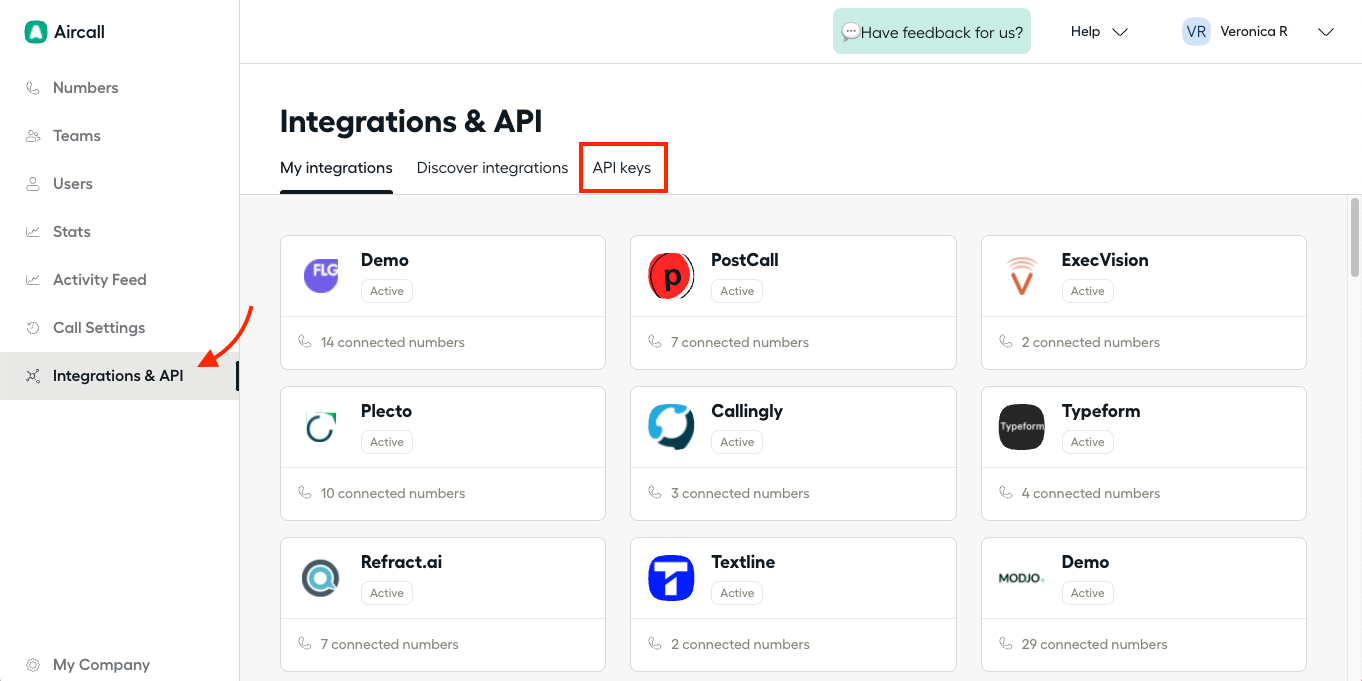Click the Active badge on Typeform card

(x=1088, y=442)
